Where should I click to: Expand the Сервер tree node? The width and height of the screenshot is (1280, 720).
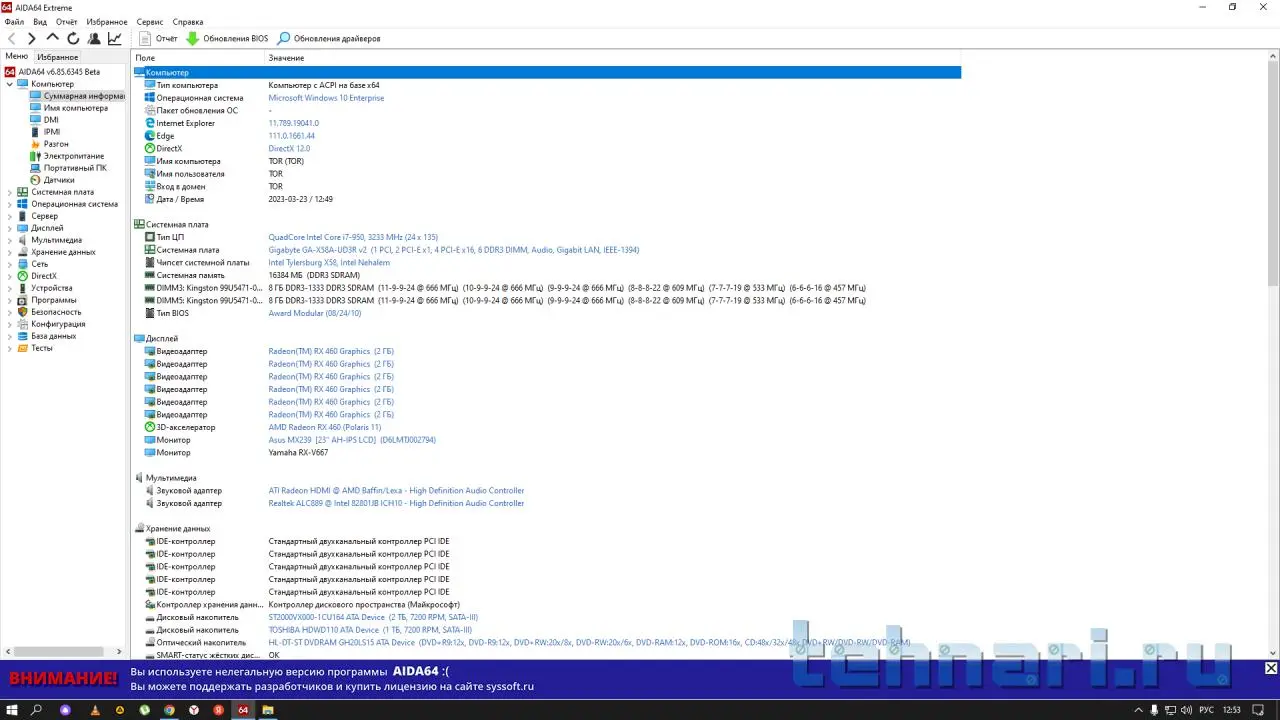coord(10,216)
